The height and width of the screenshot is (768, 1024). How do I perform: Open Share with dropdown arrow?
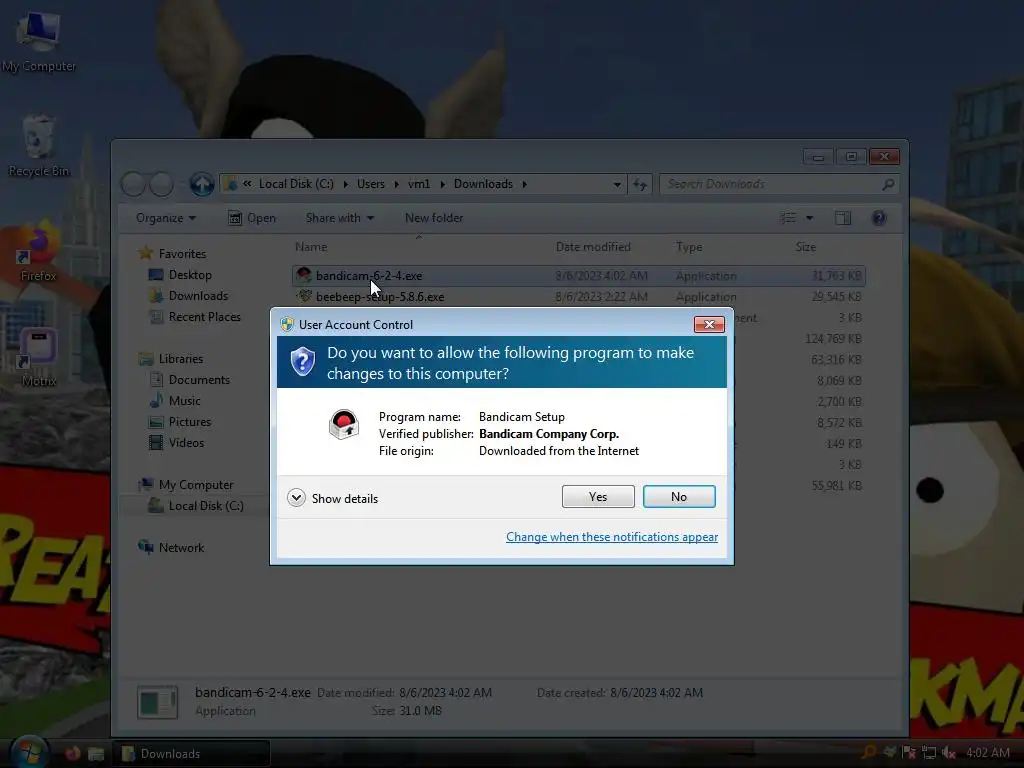click(370, 219)
